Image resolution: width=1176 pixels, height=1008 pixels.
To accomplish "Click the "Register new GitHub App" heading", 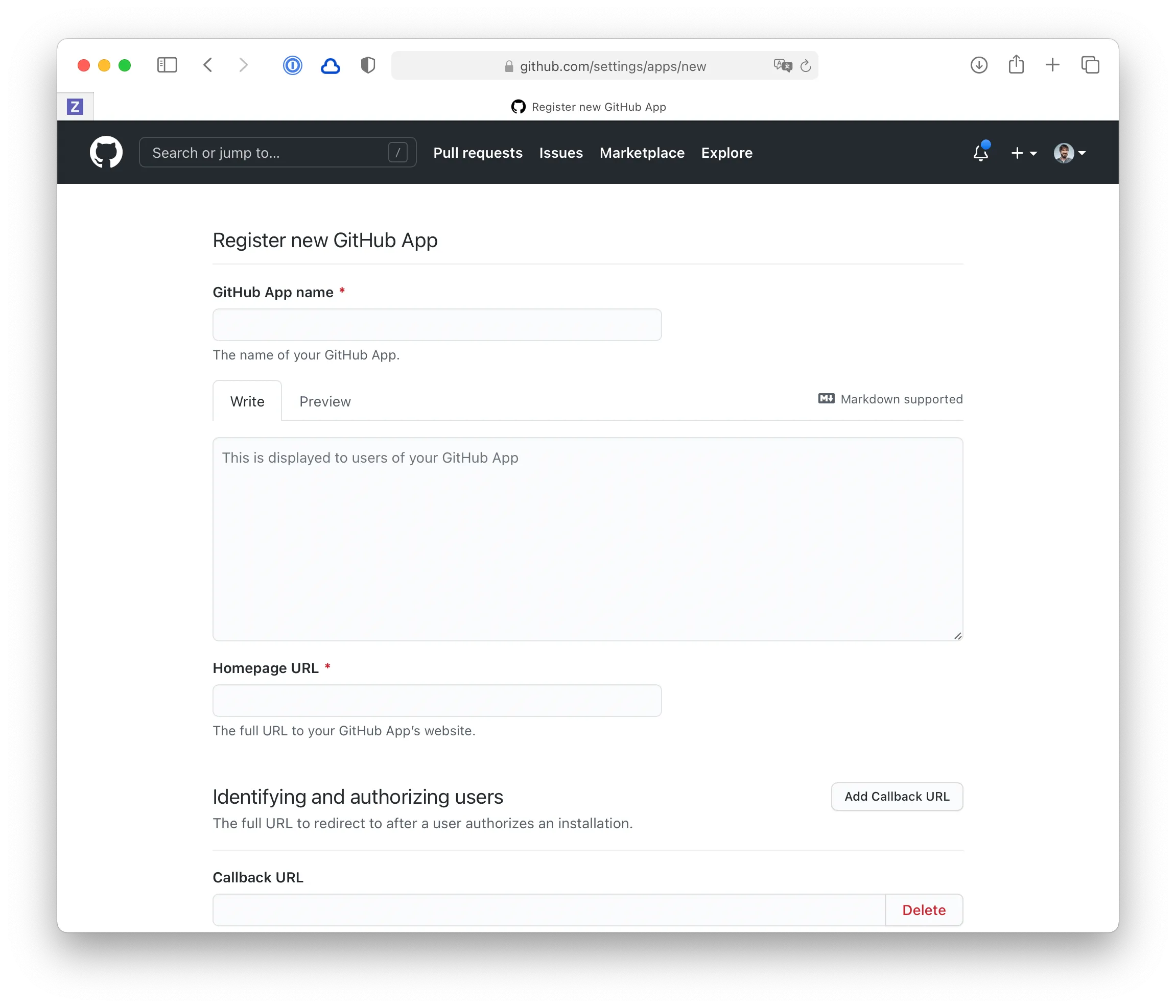I will 324,240.
